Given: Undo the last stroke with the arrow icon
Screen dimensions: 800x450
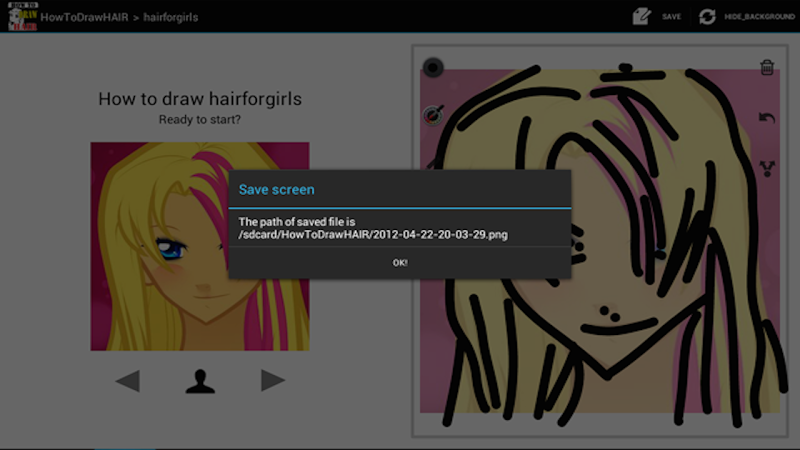Looking at the screenshot, I should click(767, 118).
